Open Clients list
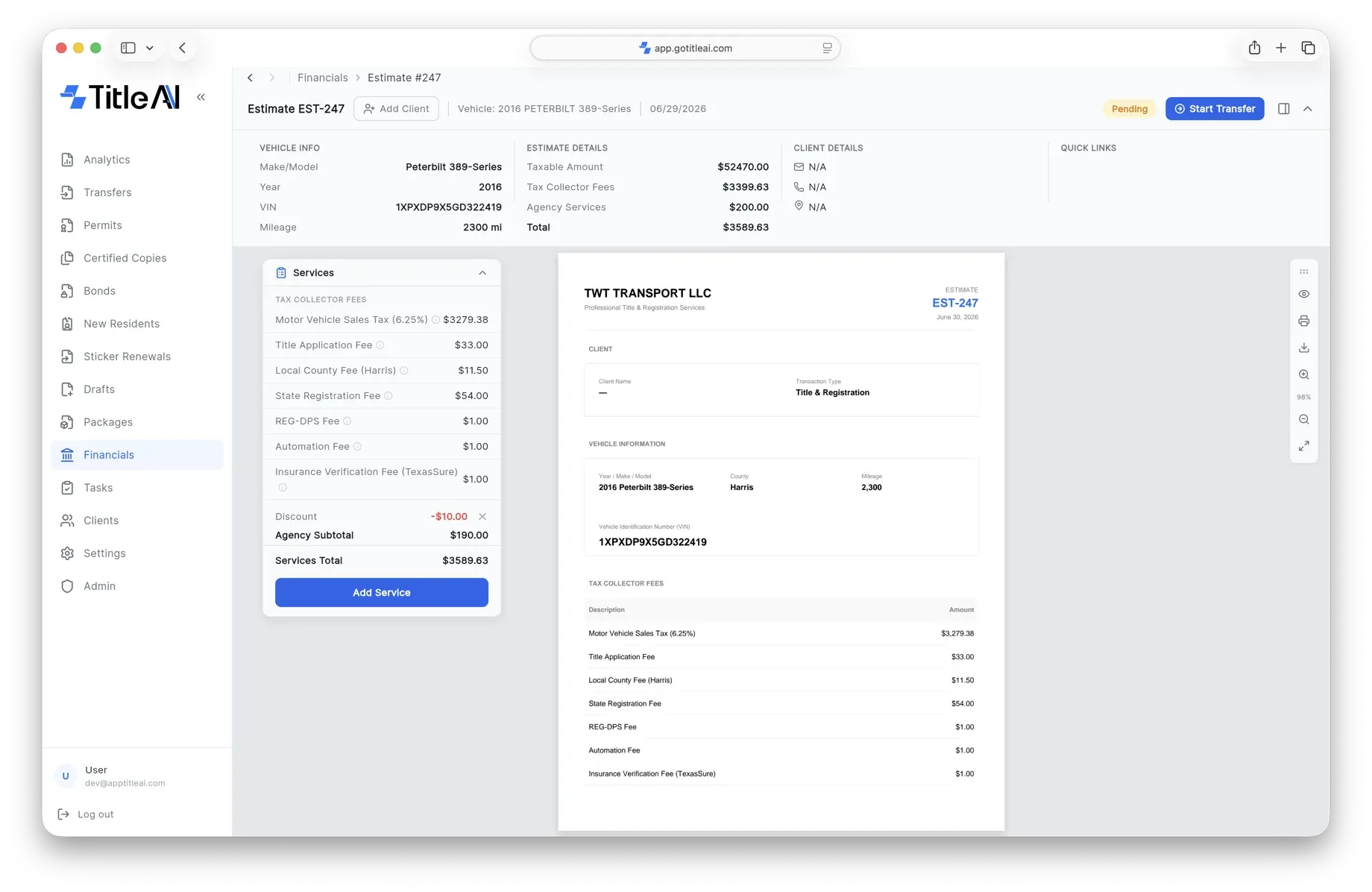Screen dimensions: 1372x892 tap(101, 521)
